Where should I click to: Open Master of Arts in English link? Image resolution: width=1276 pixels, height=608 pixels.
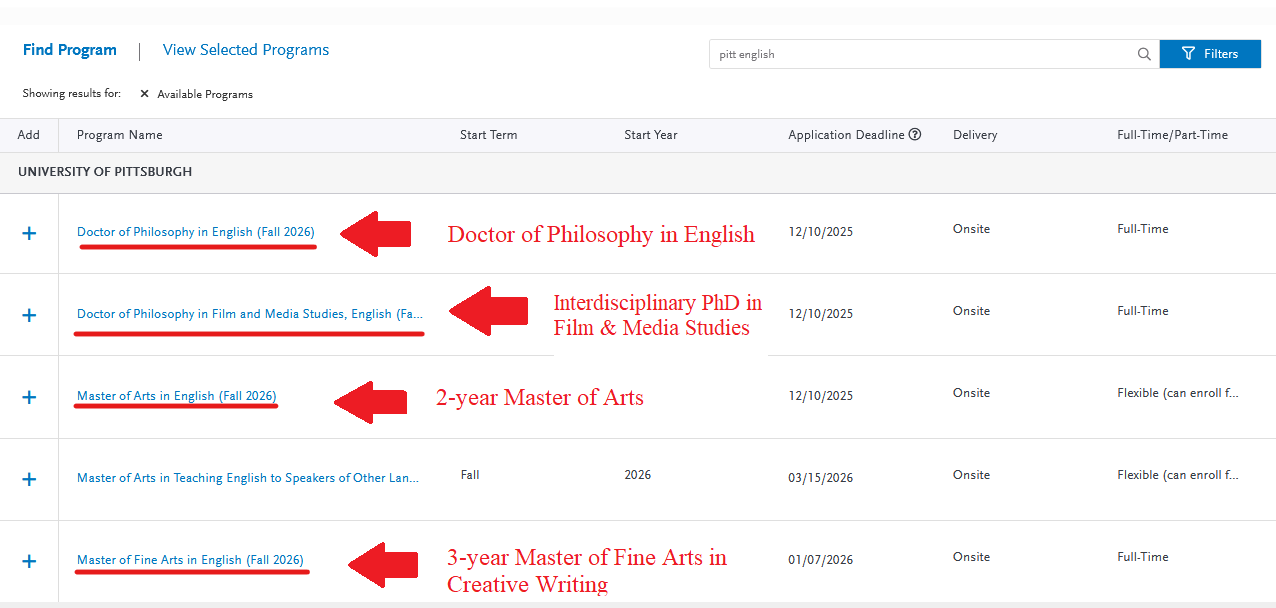(x=176, y=396)
